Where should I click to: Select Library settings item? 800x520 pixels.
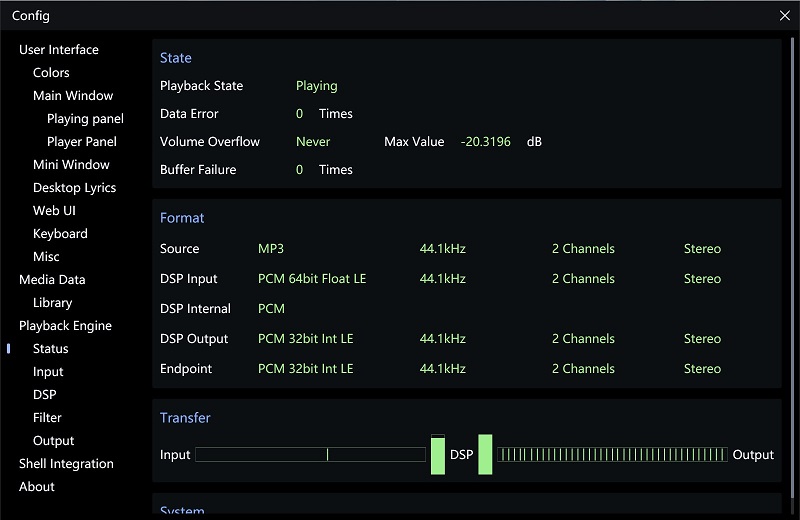pyautogui.click(x=52, y=302)
